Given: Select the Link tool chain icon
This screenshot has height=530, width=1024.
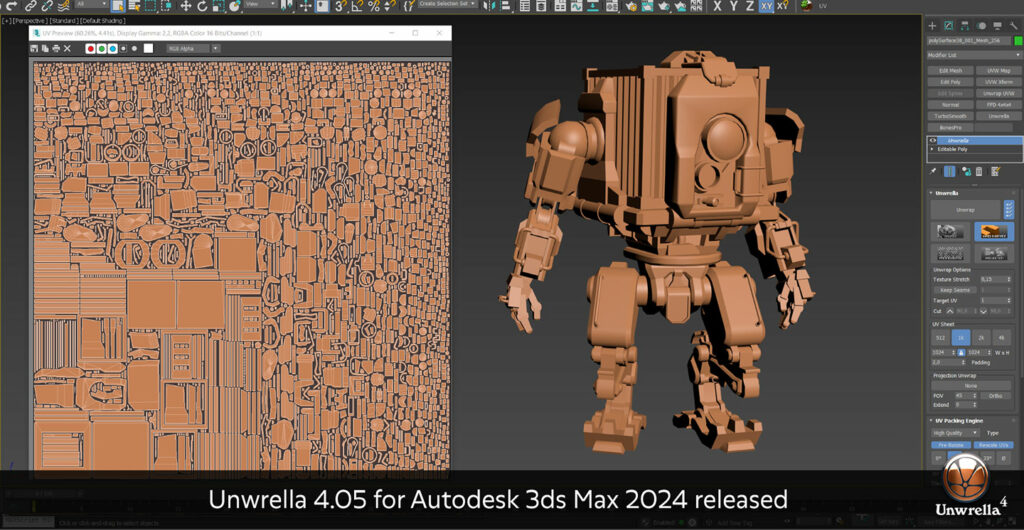Looking at the screenshot, I should 30,6.
